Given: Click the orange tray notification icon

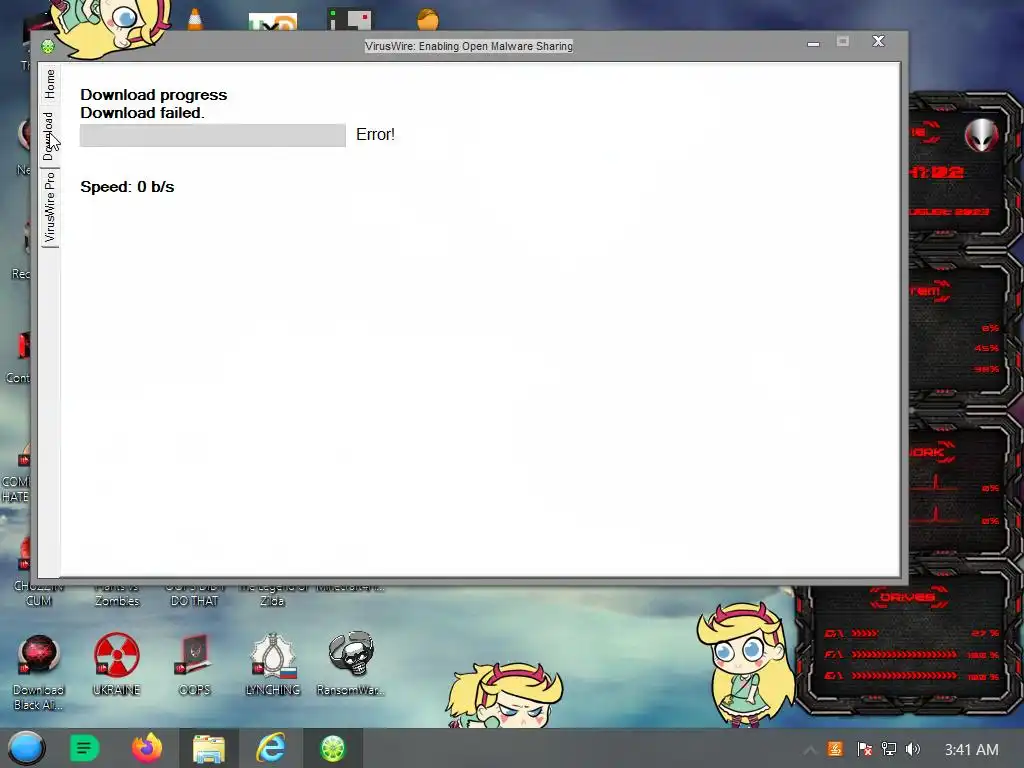Looking at the screenshot, I should point(835,749).
